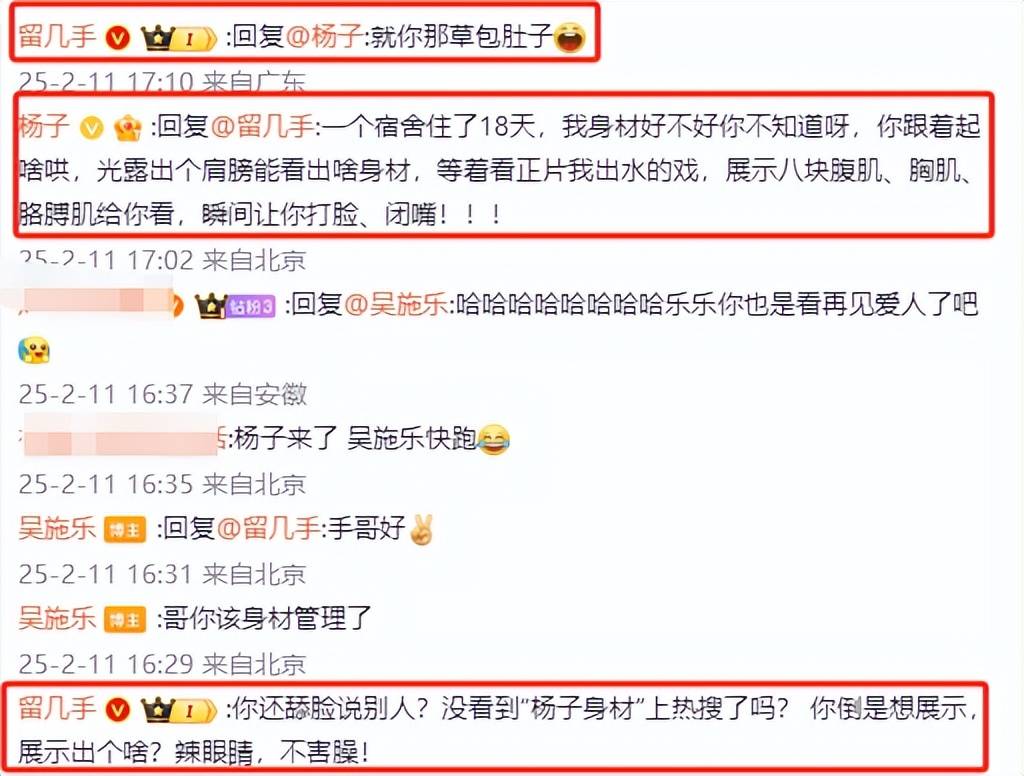Click the 博主 tag on 哥你该身材管理了 comment
Screen dimensions: 1024x776
point(124,619)
